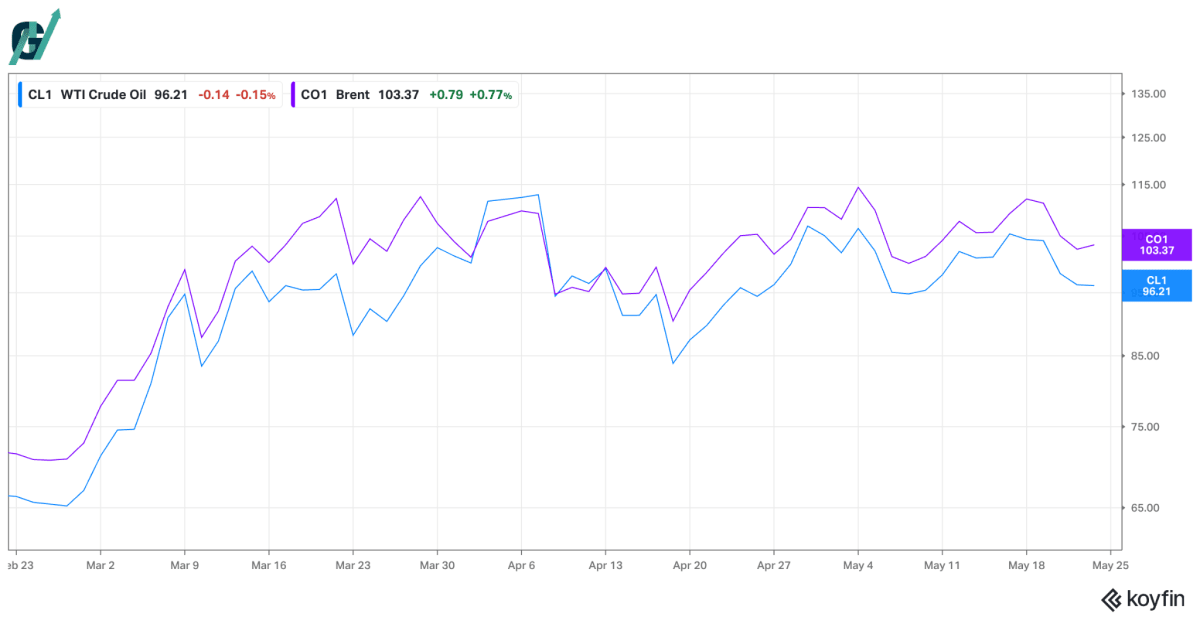Click the blue CL1 color bar
Screen dimensions: 1200x620
[21, 95]
